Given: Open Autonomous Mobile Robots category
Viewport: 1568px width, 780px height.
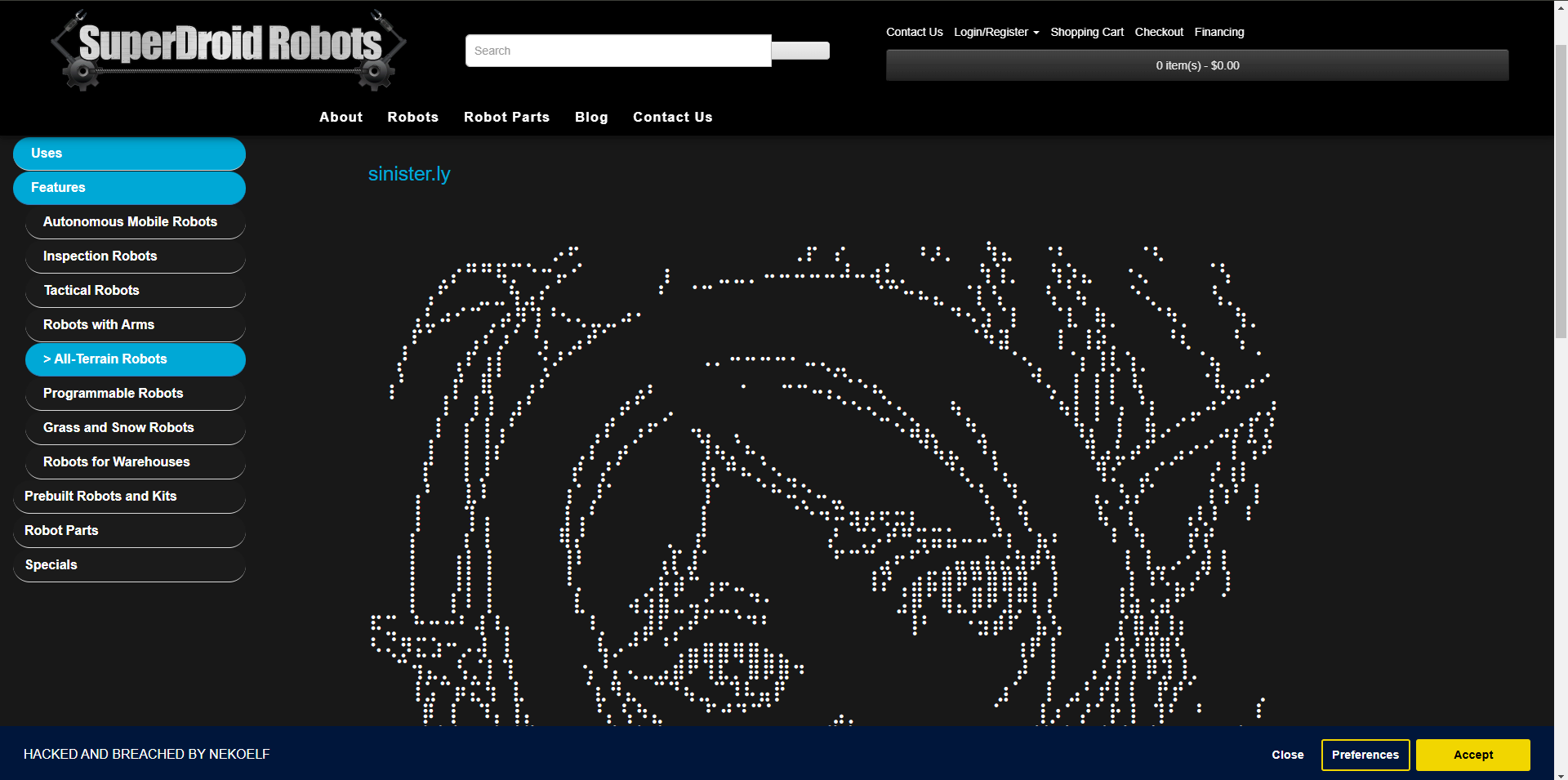Looking at the screenshot, I should (136, 222).
